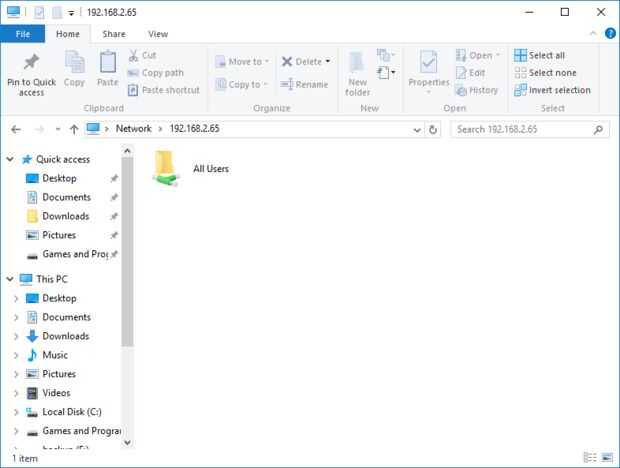Collapse the This PC tree node
620x468 pixels.
[x=10, y=279]
